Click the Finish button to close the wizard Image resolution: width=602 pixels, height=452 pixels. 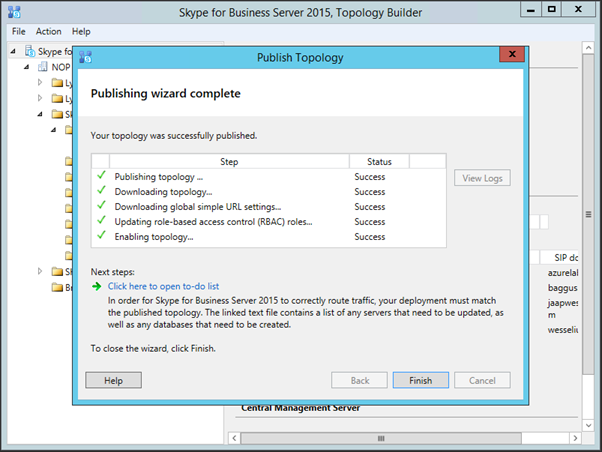pyautogui.click(x=420, y=380)
